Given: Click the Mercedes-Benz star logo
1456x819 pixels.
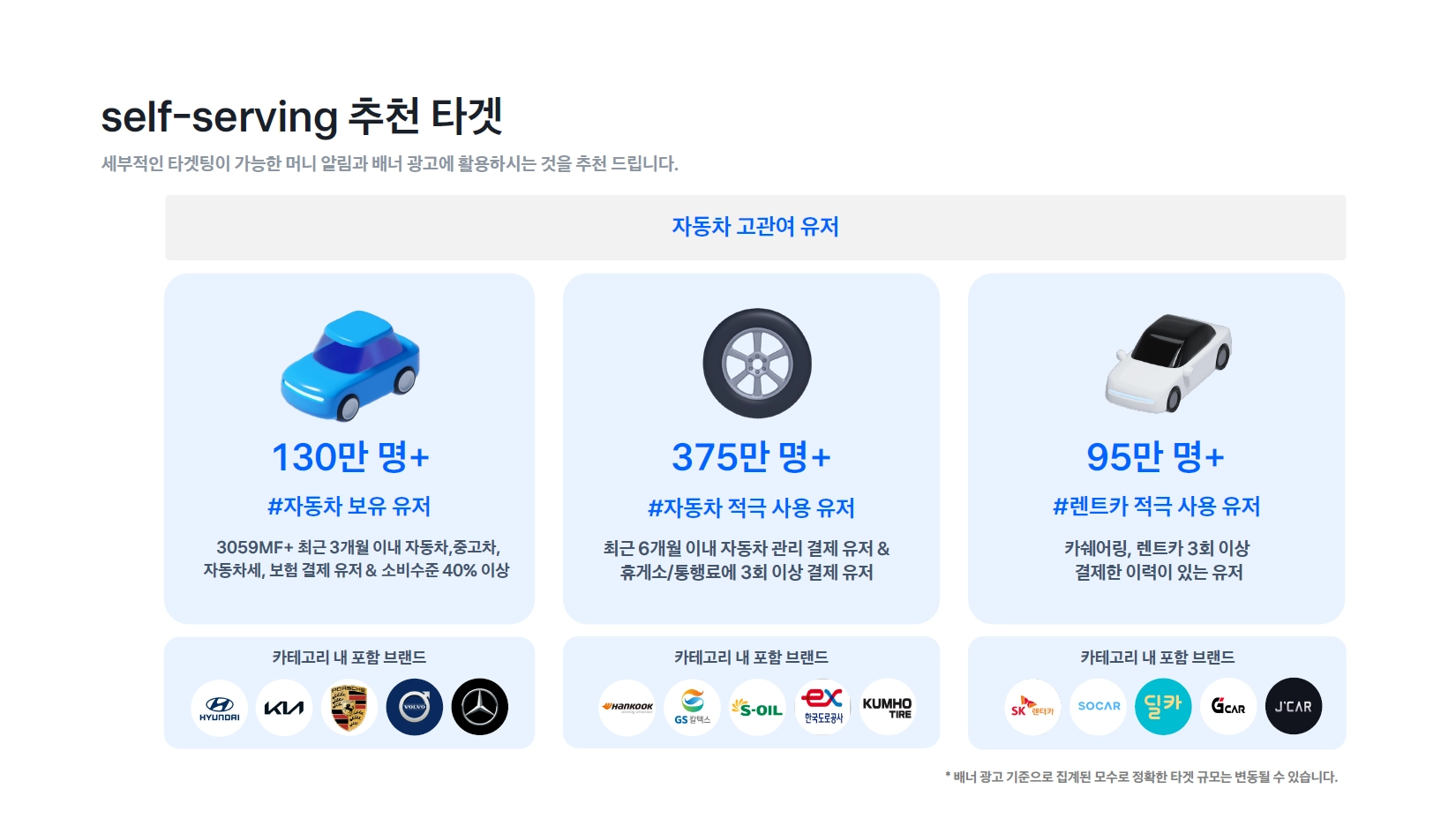Looking at the screenshot, I should [x=480, y=707].
